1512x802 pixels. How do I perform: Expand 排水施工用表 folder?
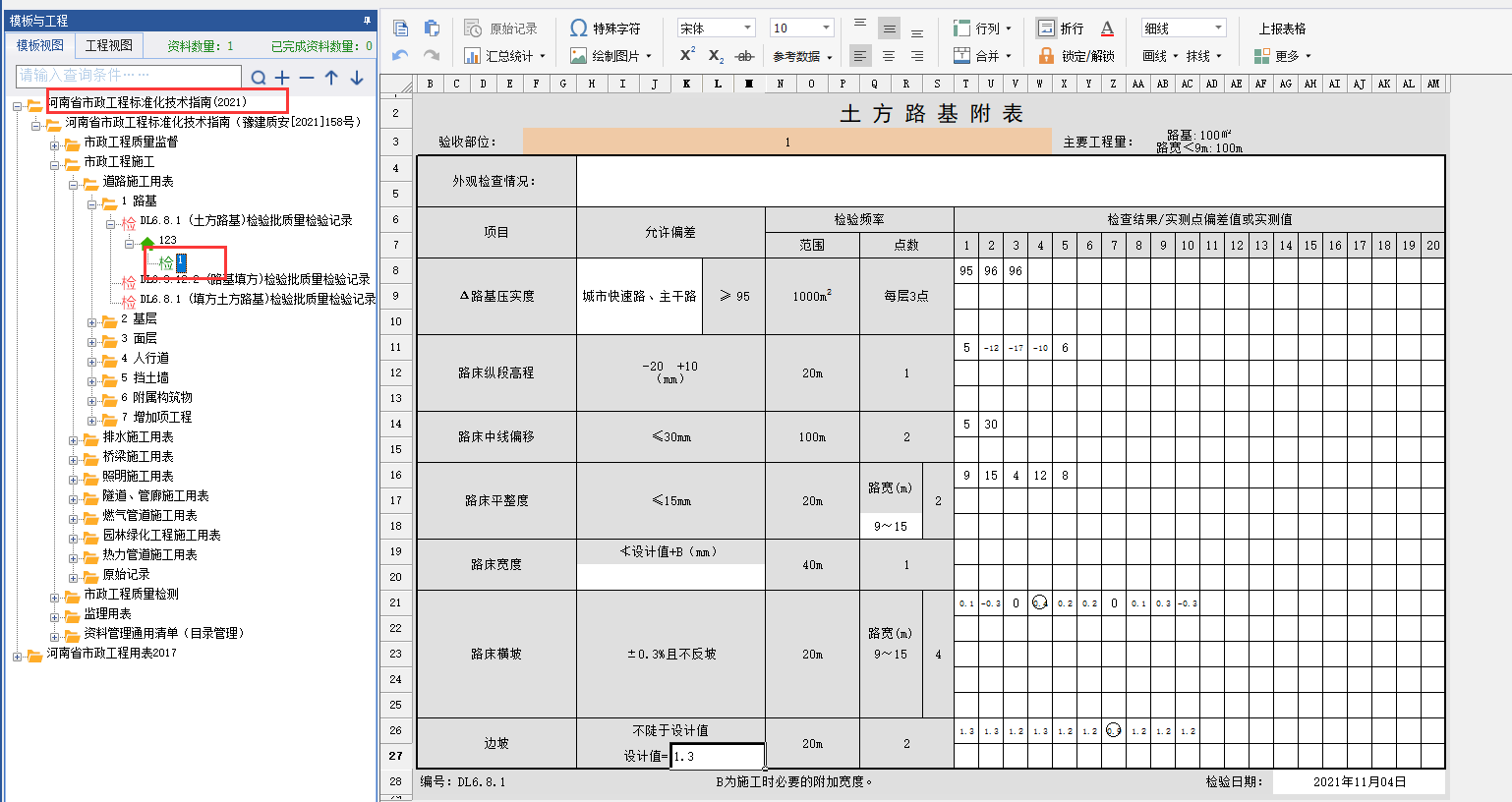(x=74, y=440)
